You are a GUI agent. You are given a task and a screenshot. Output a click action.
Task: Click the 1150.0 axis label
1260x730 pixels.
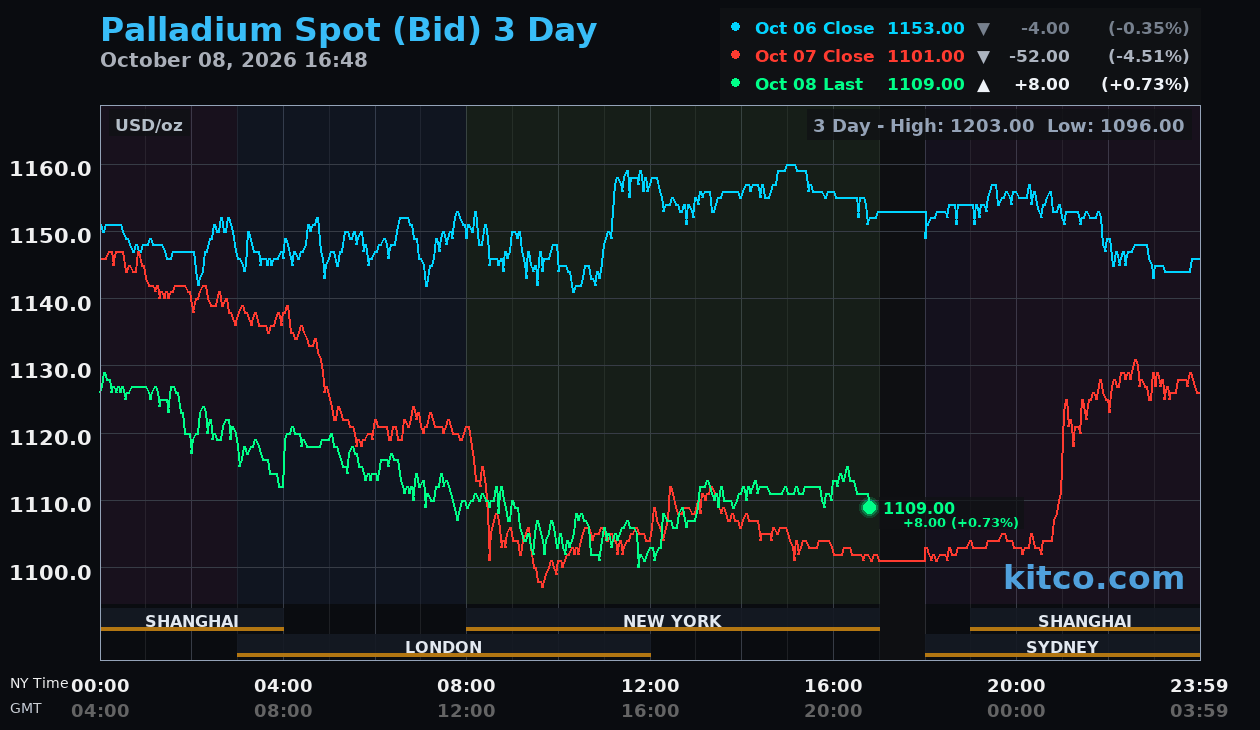pyautogui.click(x=51, y=235)
